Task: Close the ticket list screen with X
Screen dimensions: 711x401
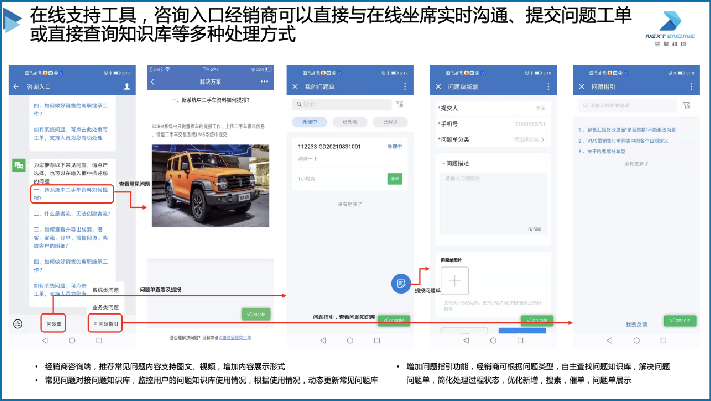Action: coord(296,88)
